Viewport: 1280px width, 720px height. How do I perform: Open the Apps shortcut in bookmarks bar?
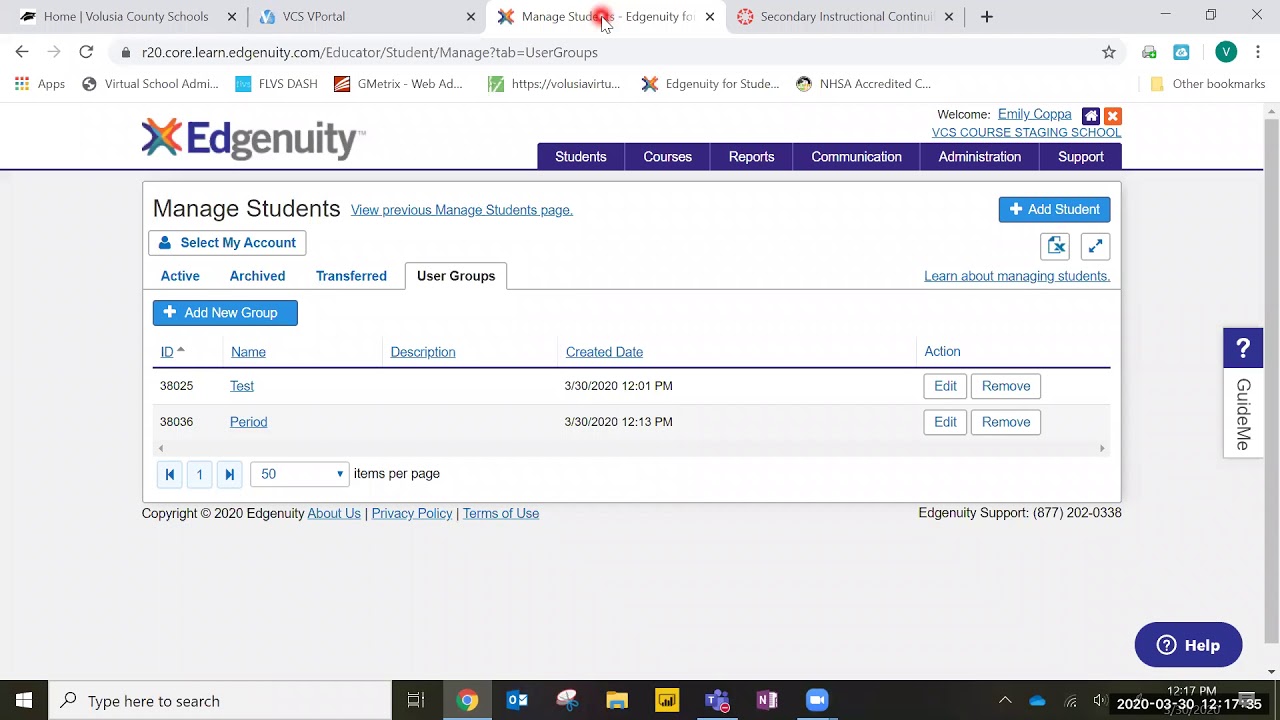tap(40, 84)
